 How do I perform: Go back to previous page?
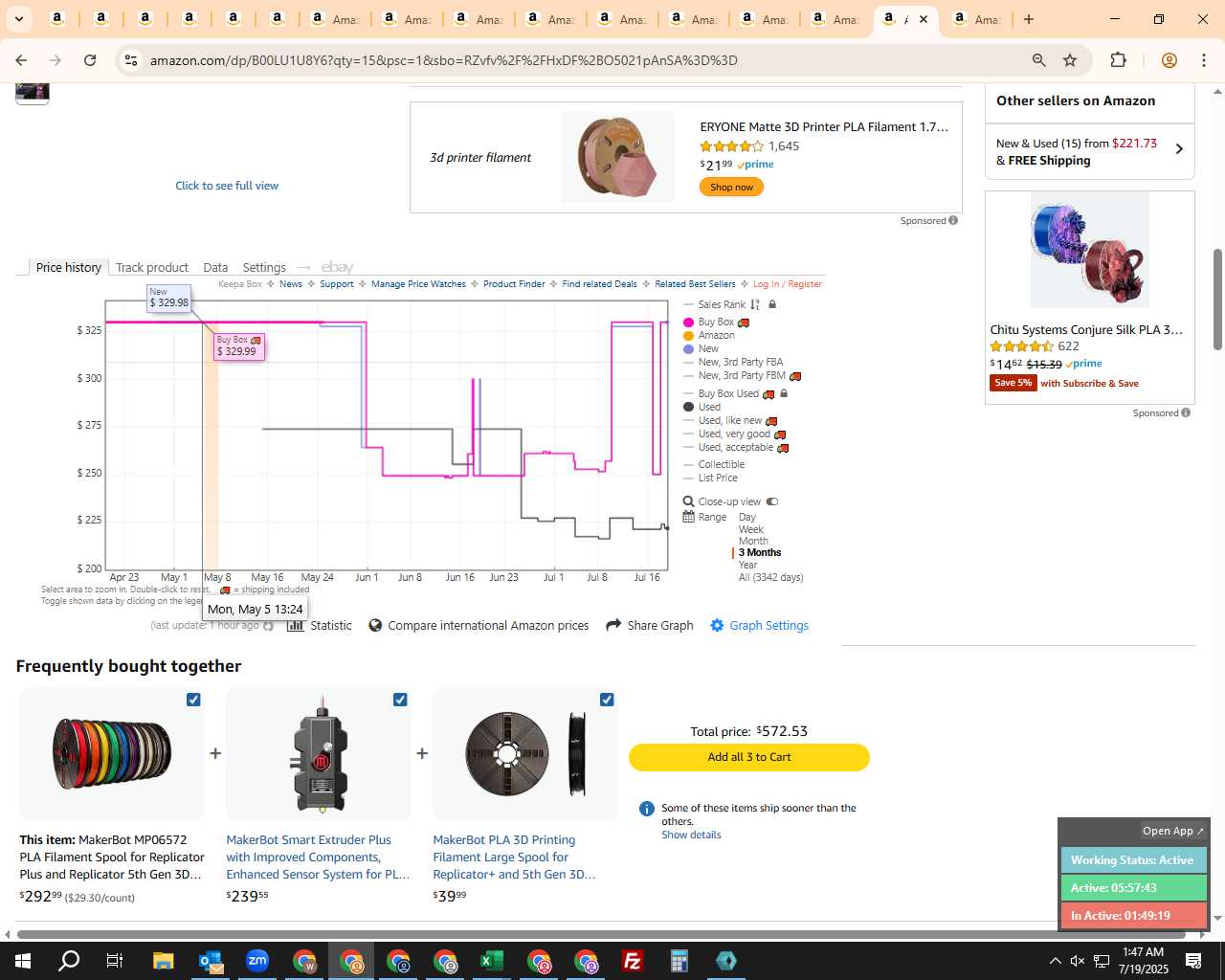[21, 60]
